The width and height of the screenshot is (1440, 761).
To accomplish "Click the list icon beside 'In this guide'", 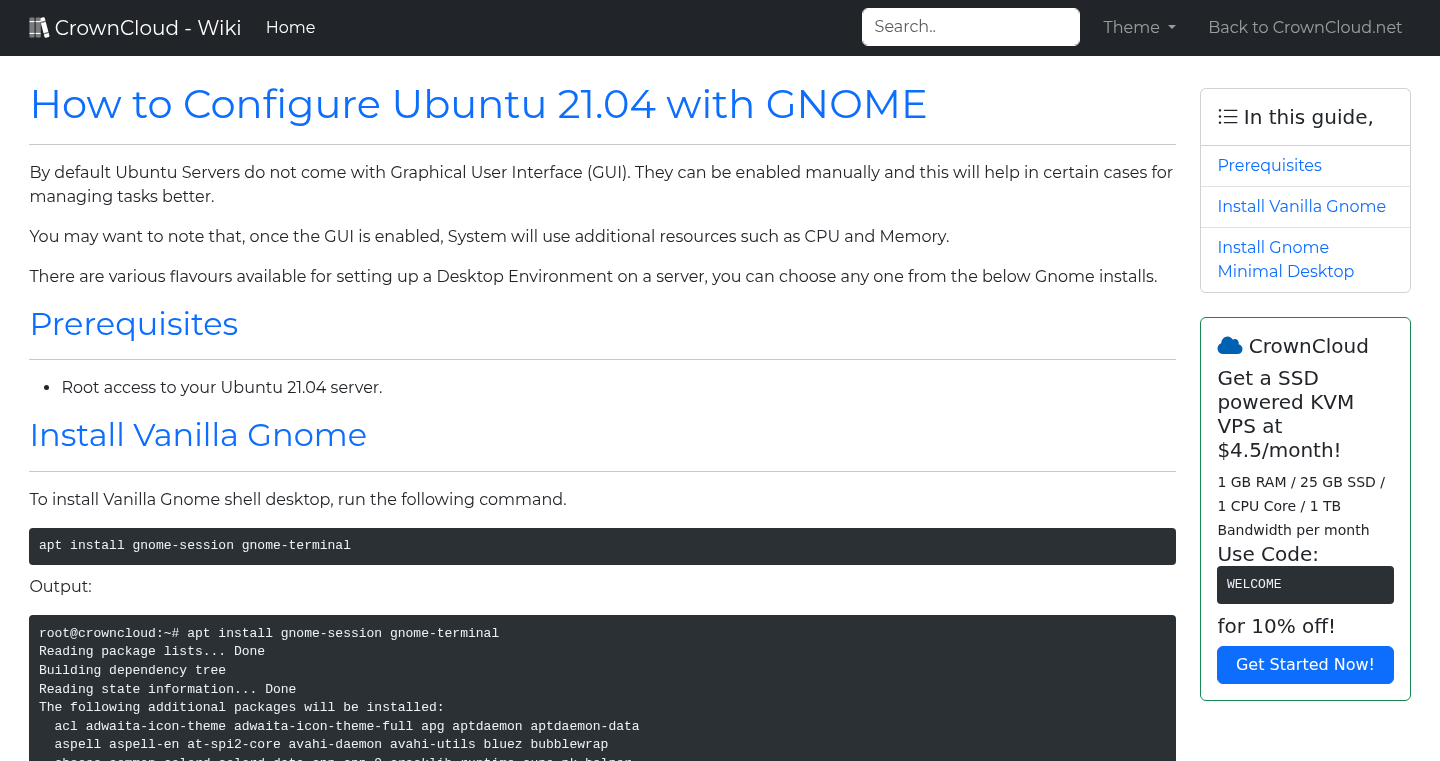I will [1227, 116].
